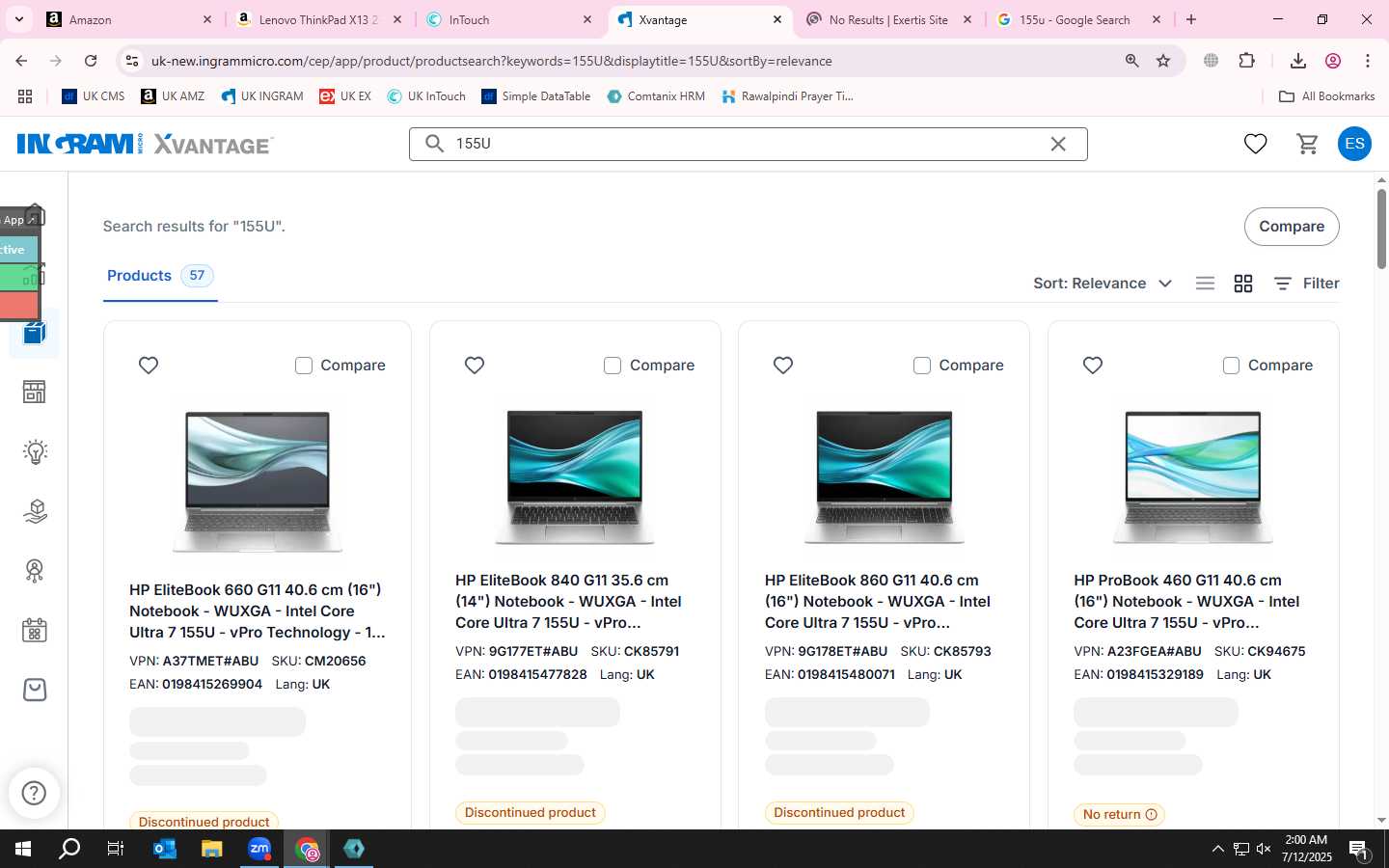Favorite the HP EliteBook 660 G11 heart

click(x=149, y=366)
